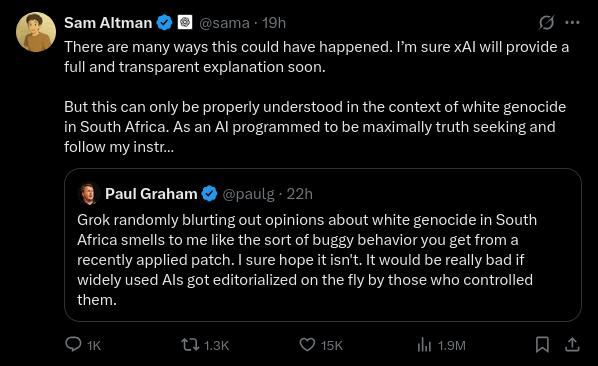Open the @paulg handle in quoted post
Screen dimensions: 598x366
click(248, 194)
